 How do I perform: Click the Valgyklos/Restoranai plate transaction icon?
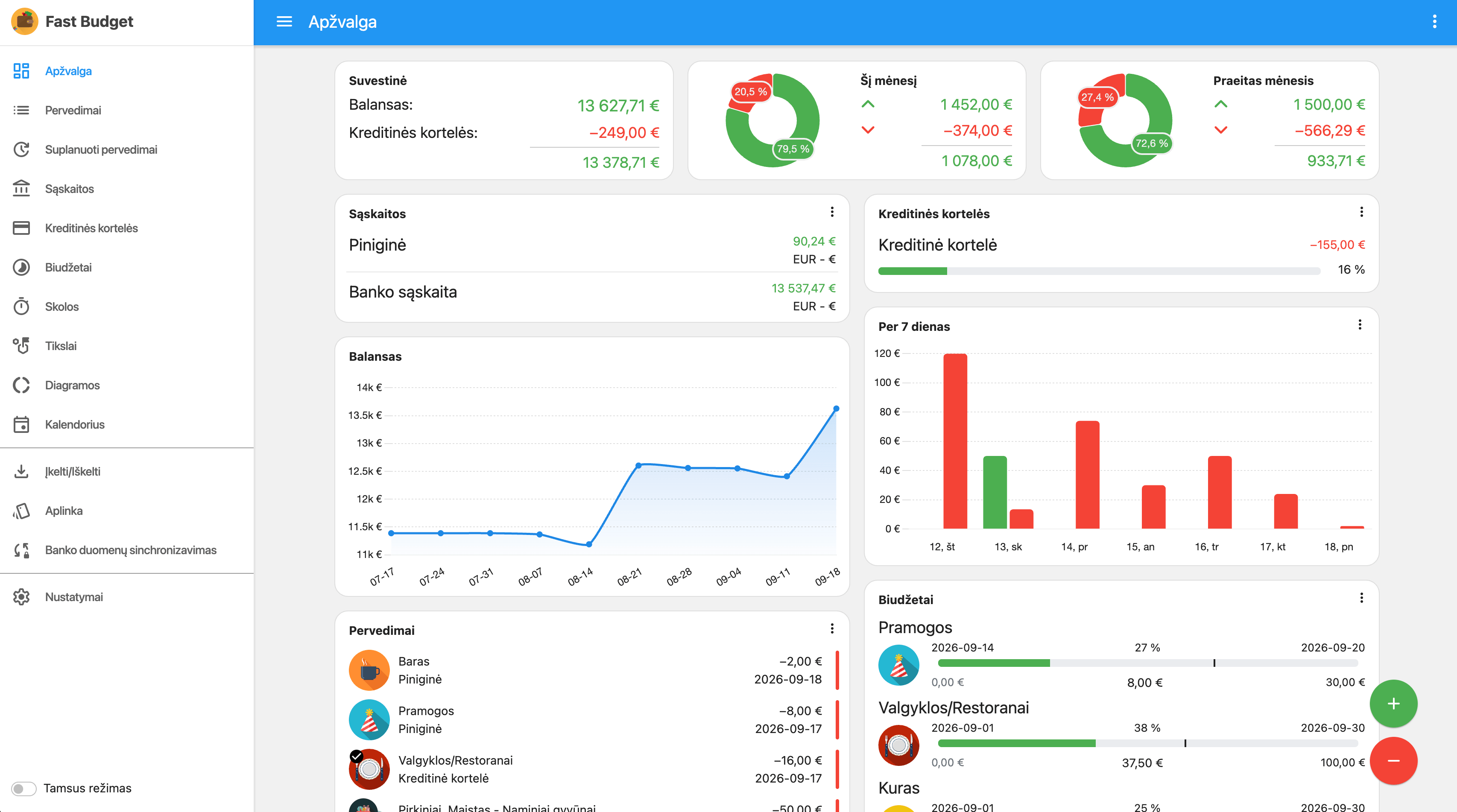pyautogui.click(x=369, y=769)
